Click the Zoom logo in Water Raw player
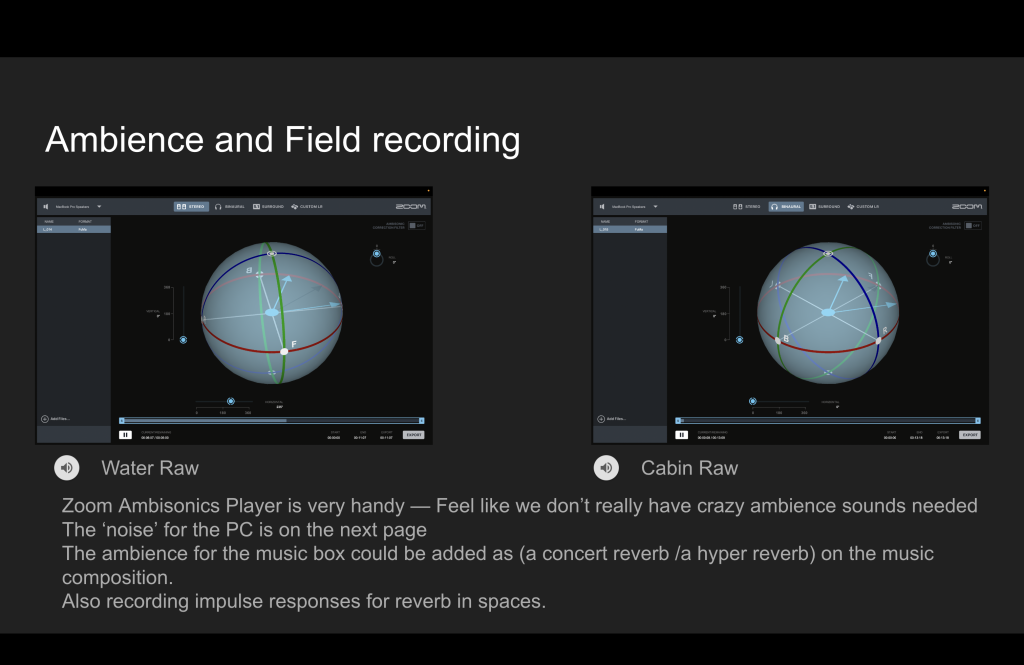 click(411, 206)
